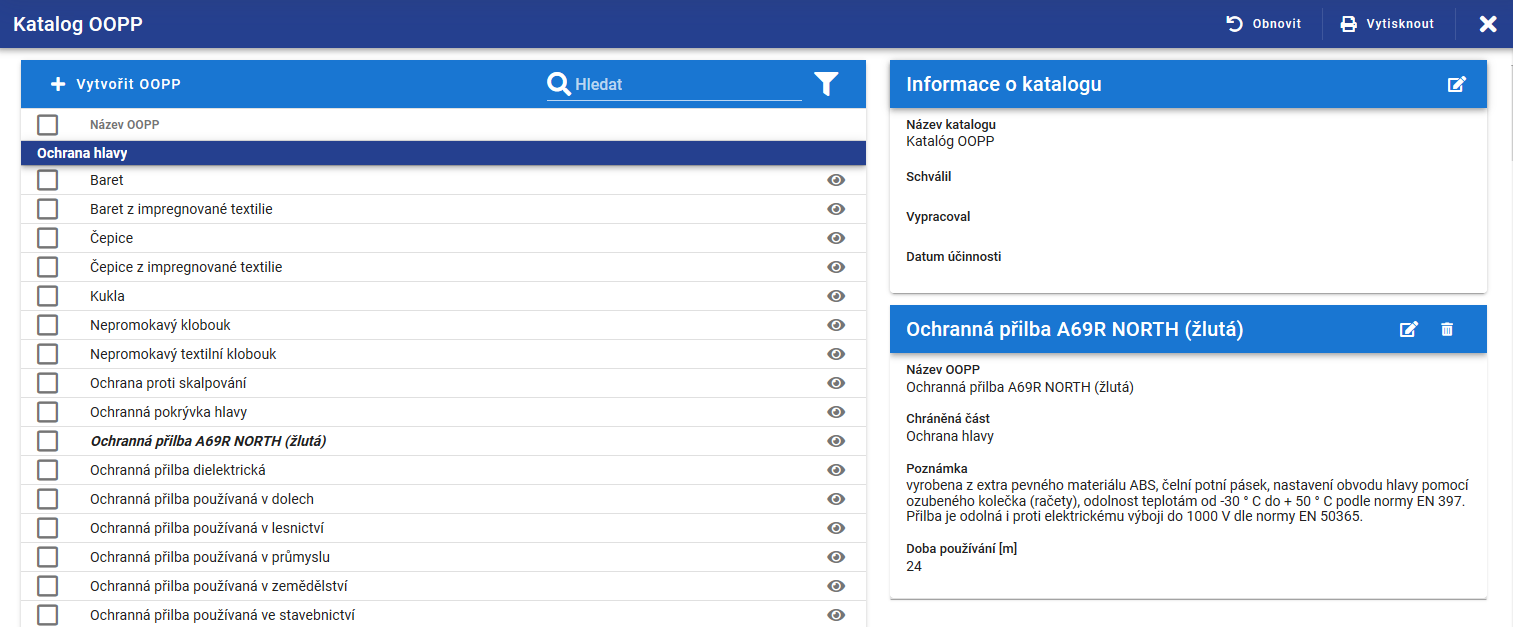
Task: Check Ochranná přilba používaná v zemědělství checkbox
Action: [48, 586]
